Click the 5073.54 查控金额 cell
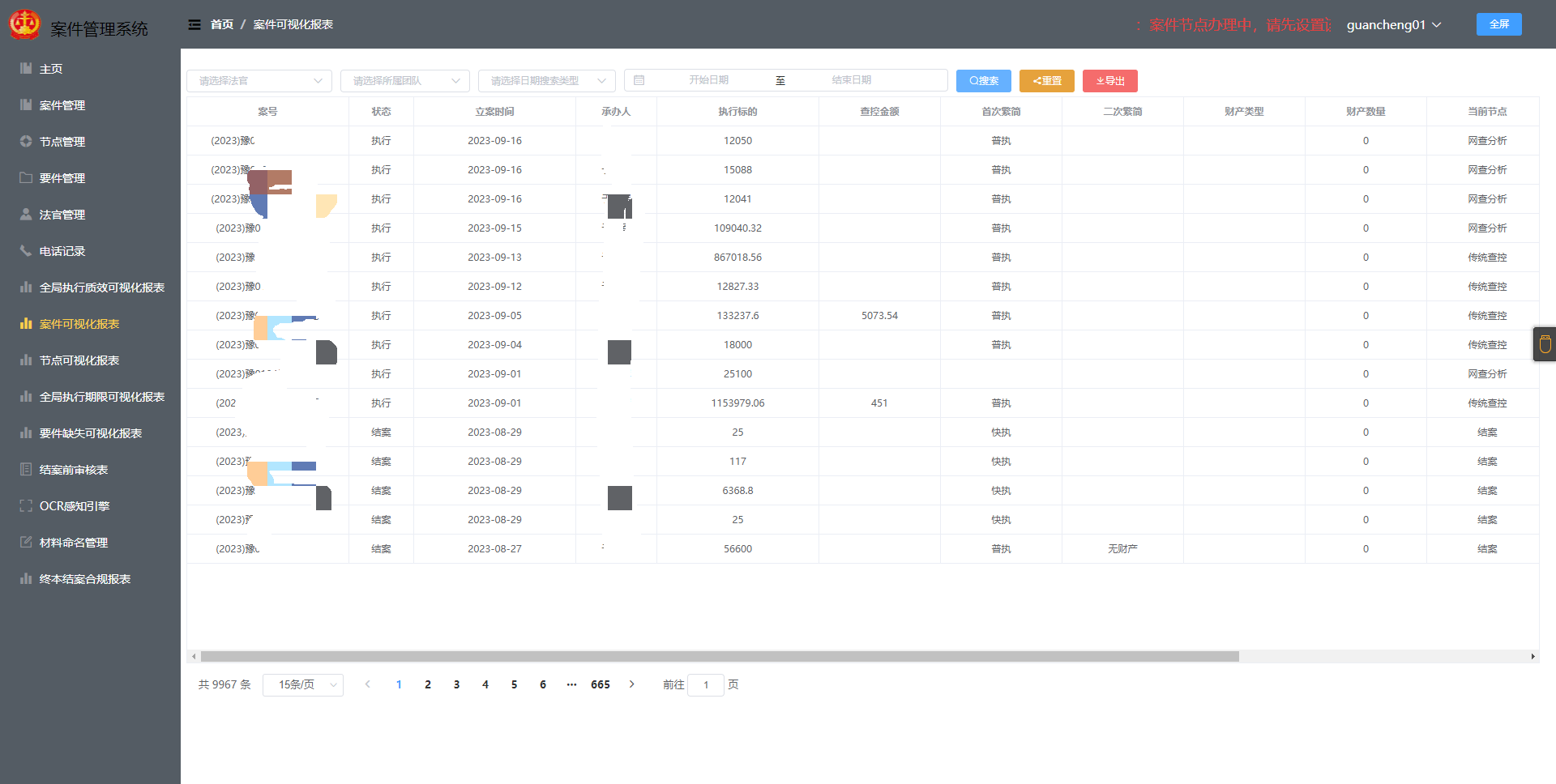1556x784 pixels. [x=879, y=316]
